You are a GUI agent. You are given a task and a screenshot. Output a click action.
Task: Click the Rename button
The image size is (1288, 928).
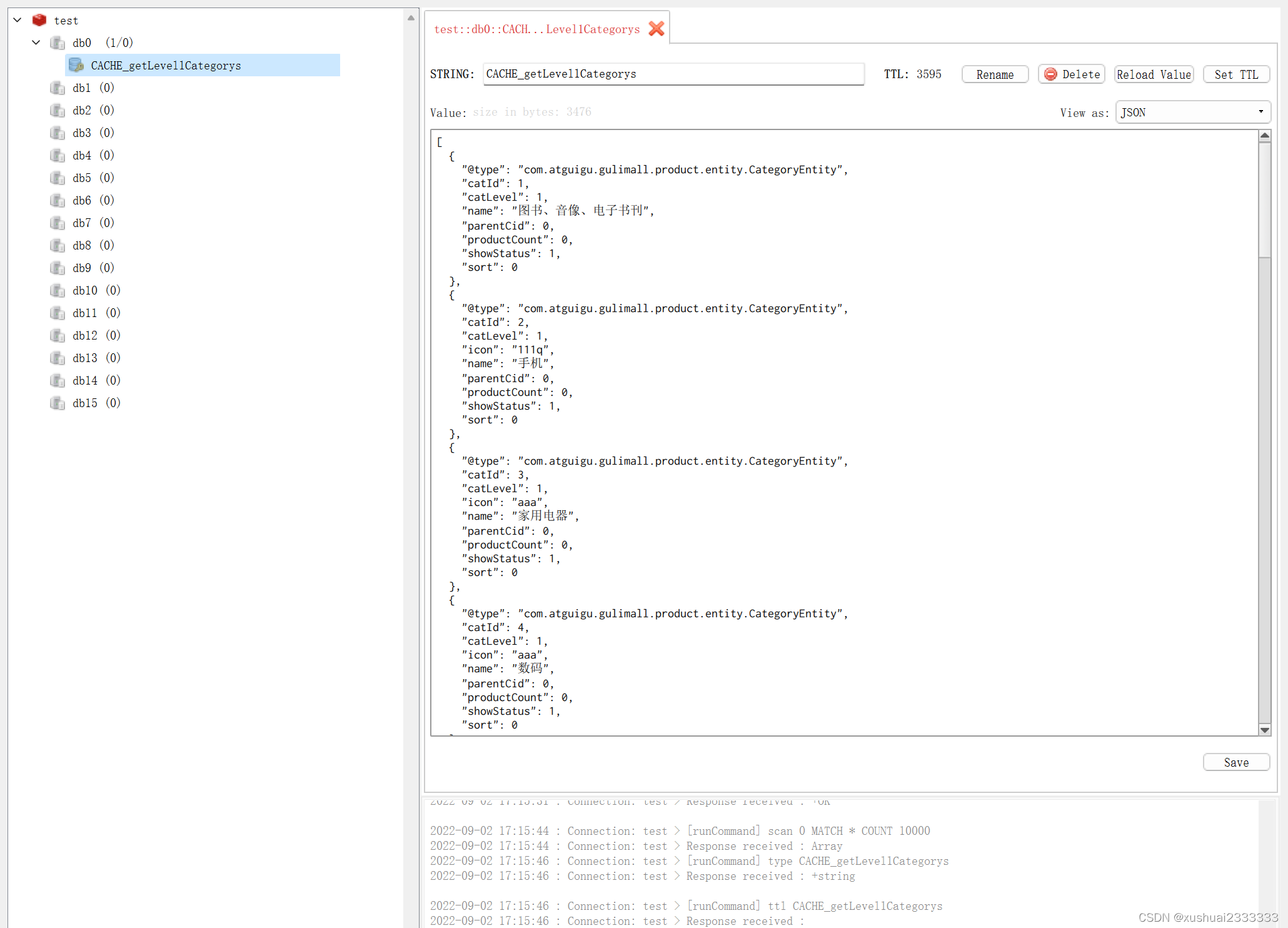(995, 74)
